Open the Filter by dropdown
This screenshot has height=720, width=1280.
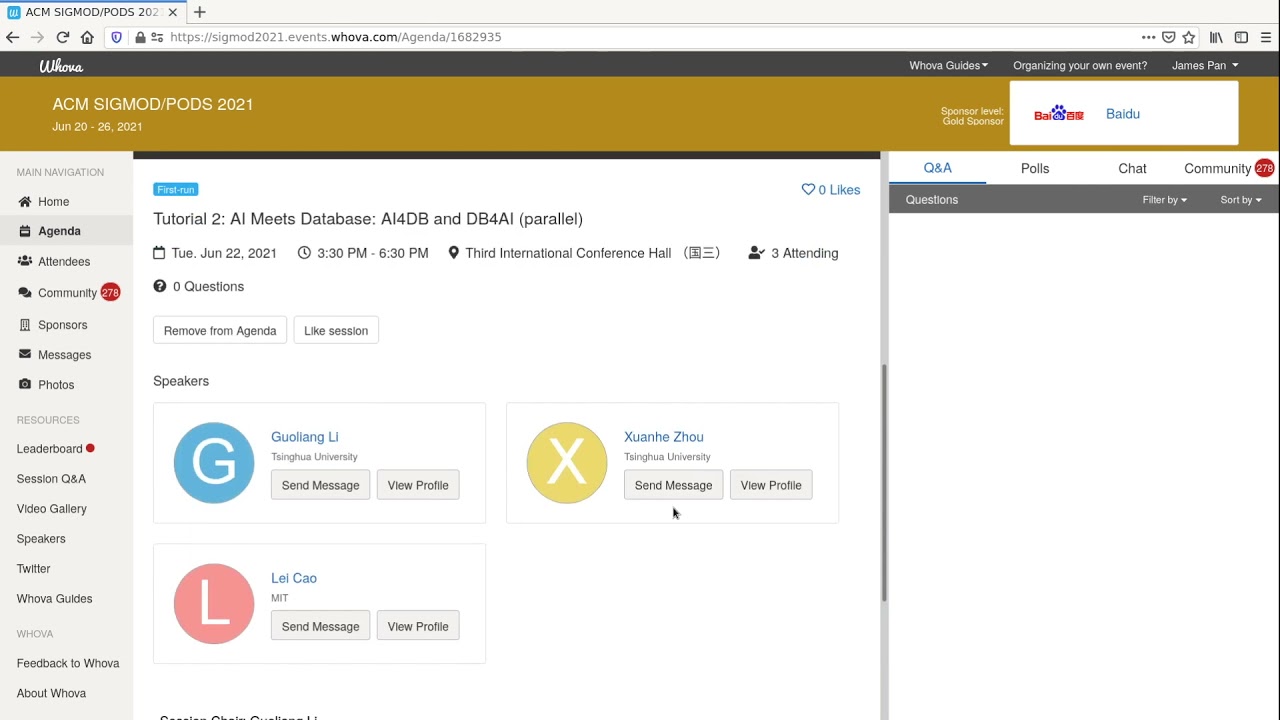tap(1165, 200)
